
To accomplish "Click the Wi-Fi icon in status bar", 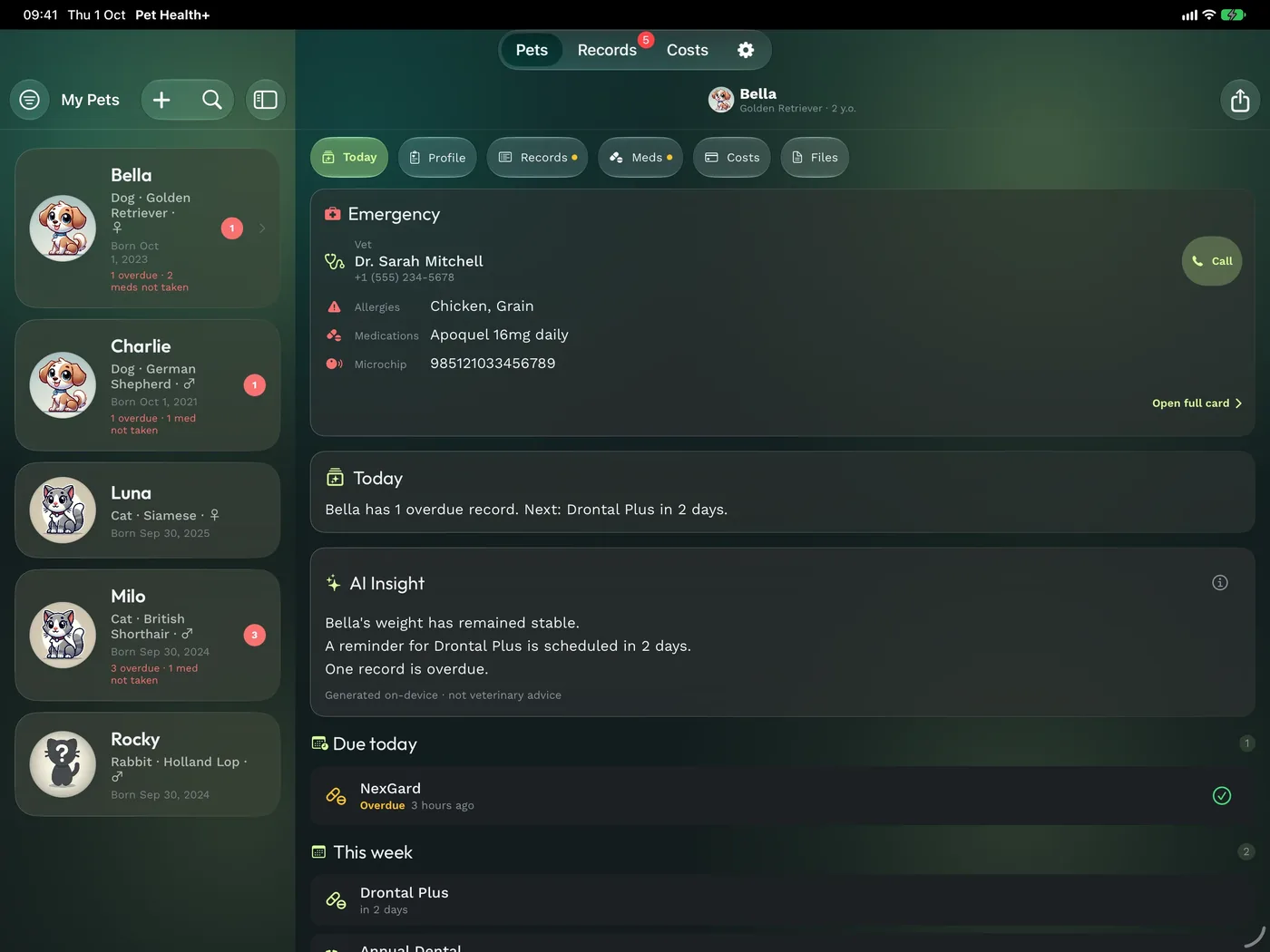I will [1208, 15].
